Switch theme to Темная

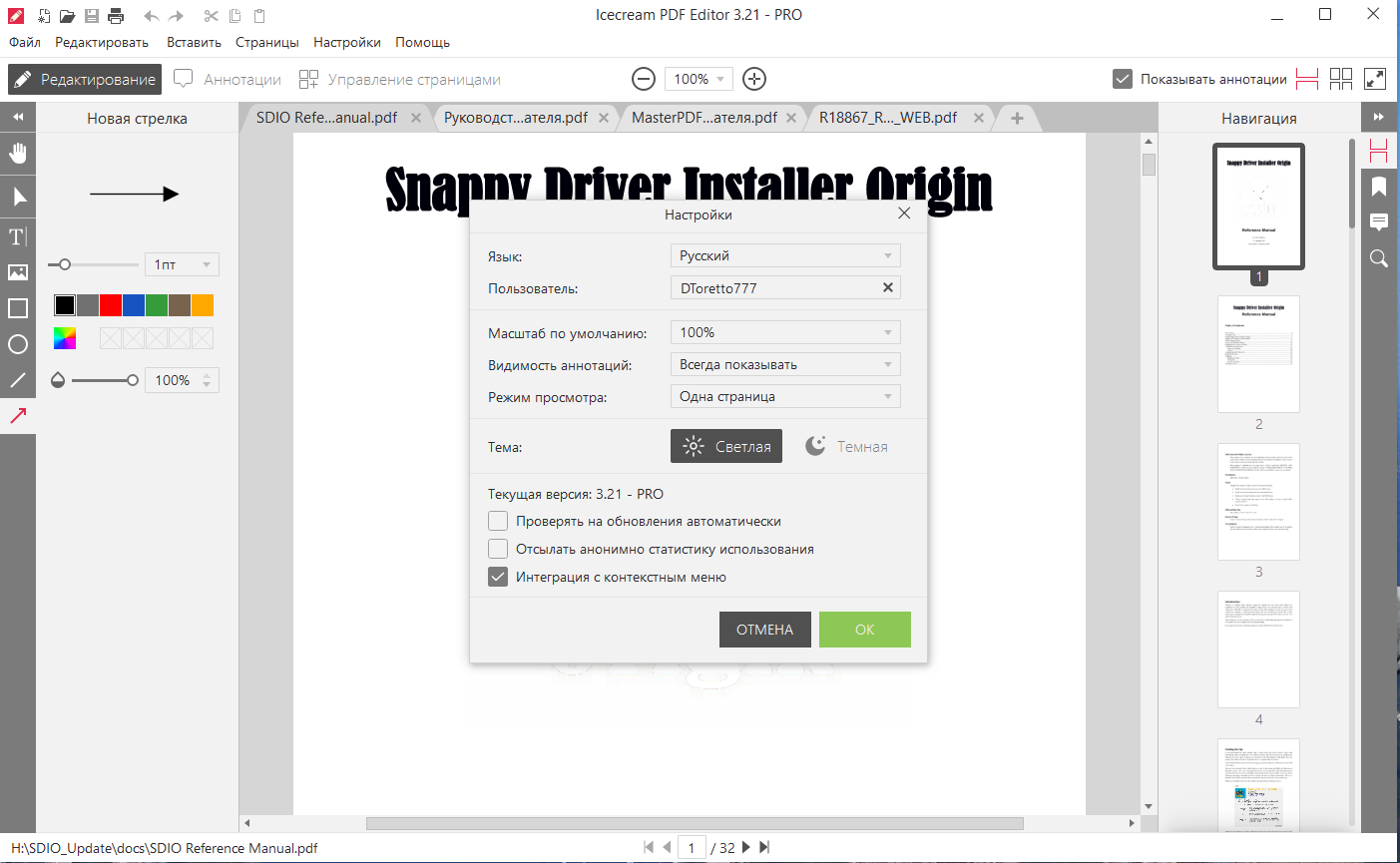click(846, 446)
